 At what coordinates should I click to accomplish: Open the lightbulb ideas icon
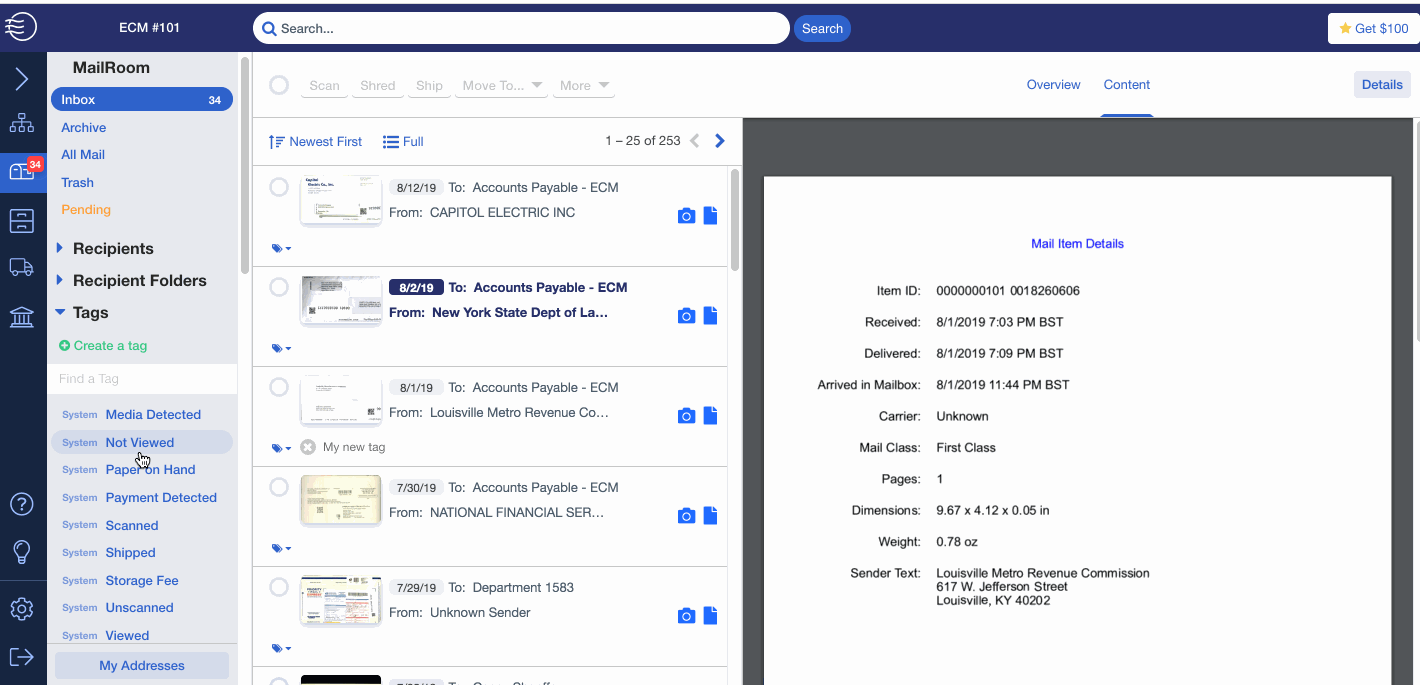(21, 552)
